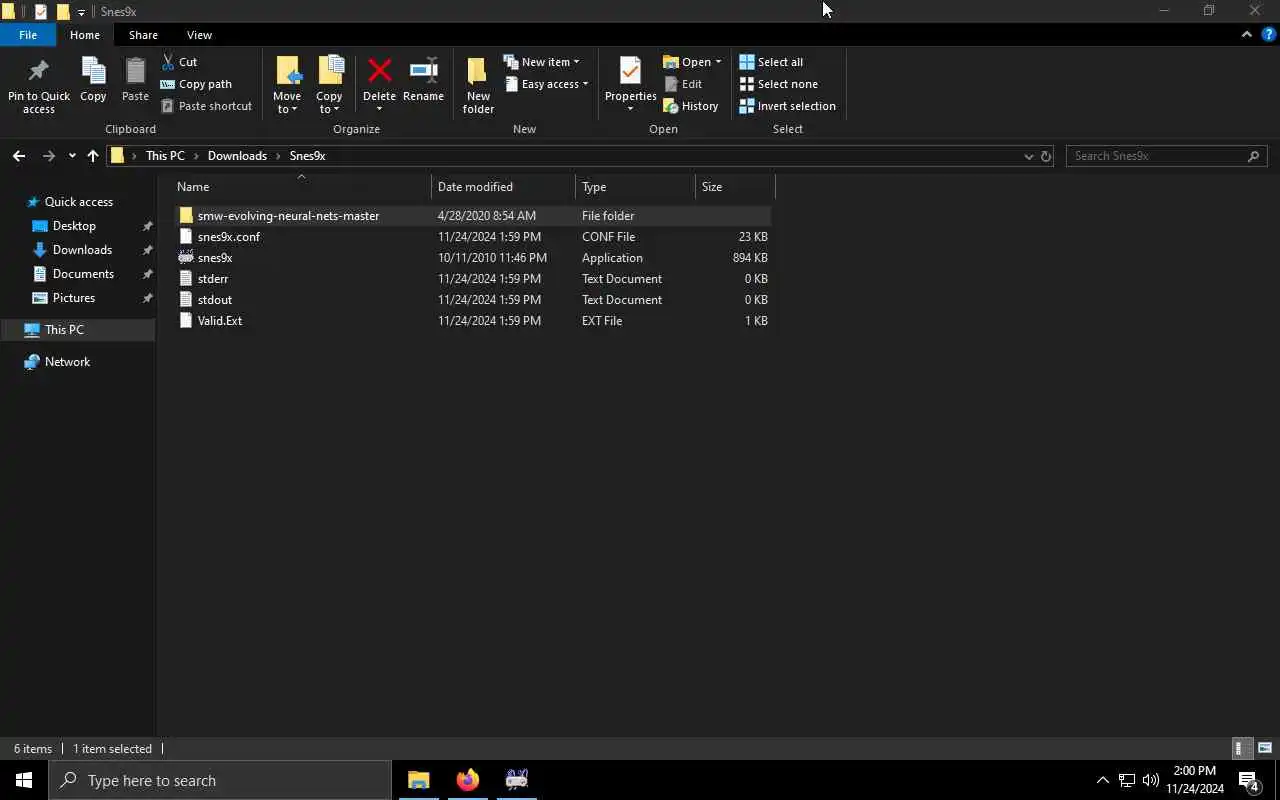Sort by Name column header
The width and height of the screenshot is (1280, 800).
[300, 187]
